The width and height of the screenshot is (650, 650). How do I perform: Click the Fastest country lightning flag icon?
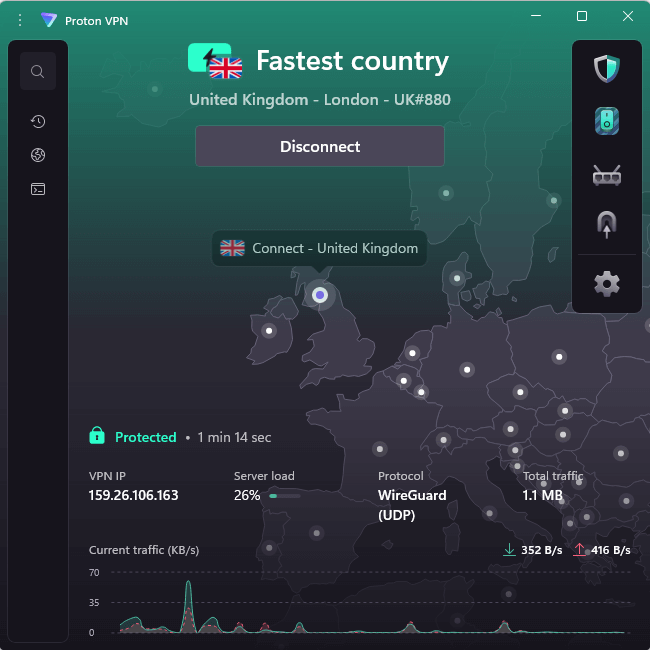[x=215, y=61]
